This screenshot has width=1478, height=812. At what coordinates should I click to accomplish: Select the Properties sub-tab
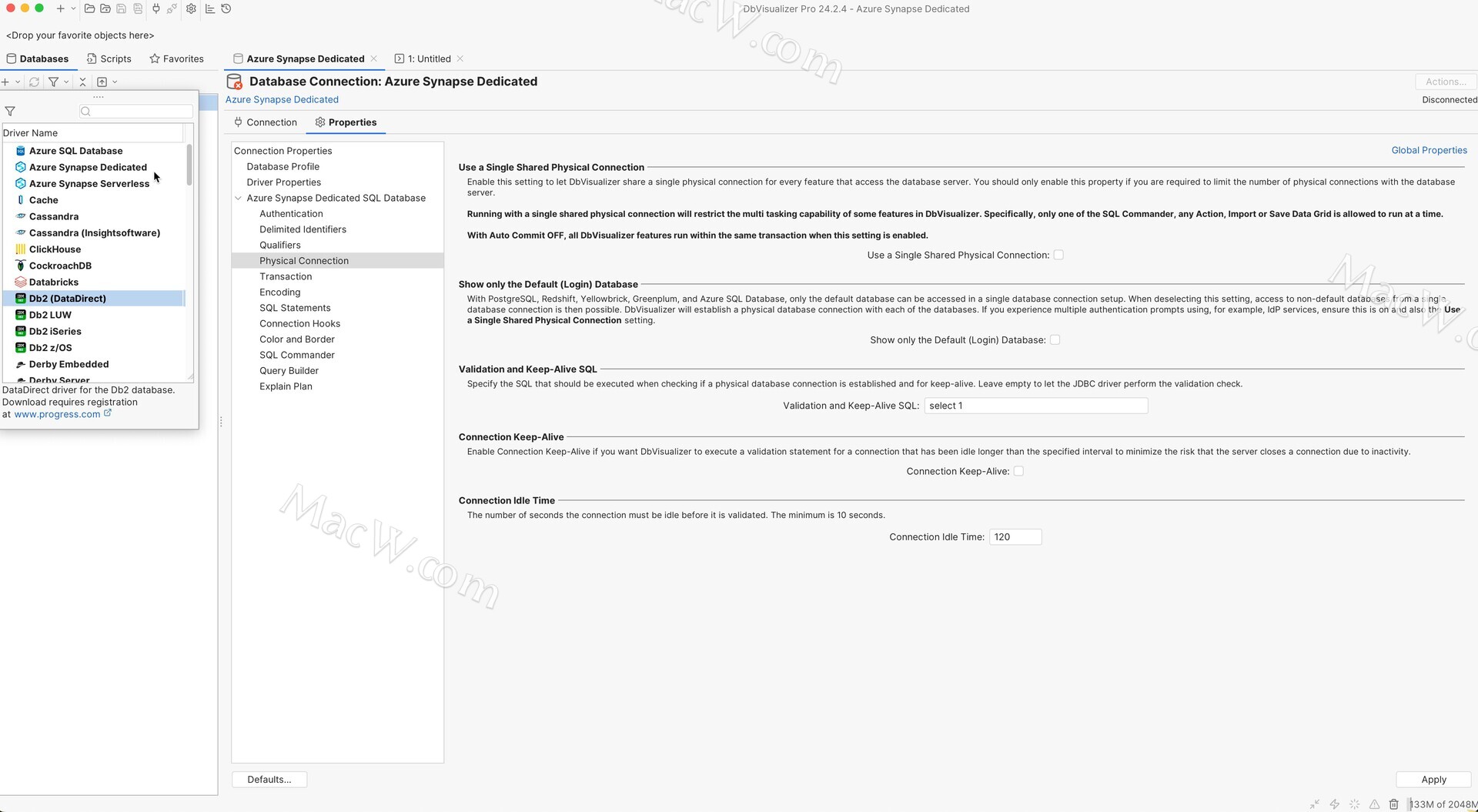pyautogui.click(x=346, y=122)
